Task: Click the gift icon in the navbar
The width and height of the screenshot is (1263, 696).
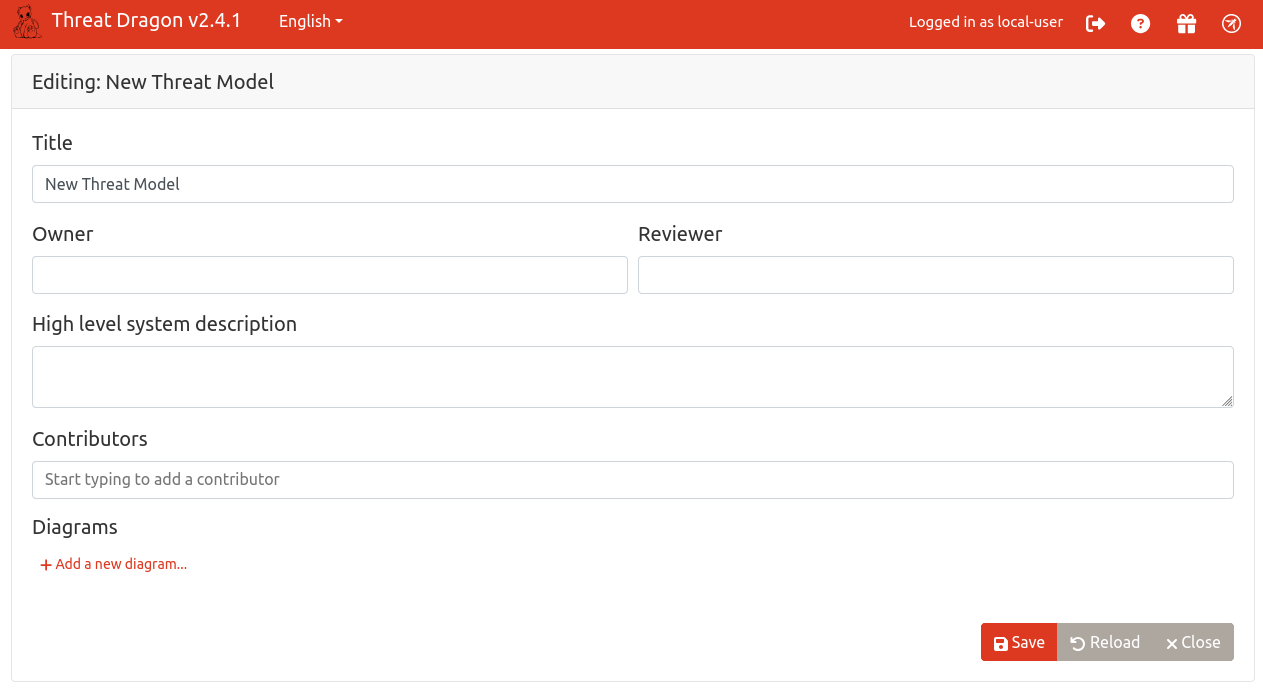Action: pyautogui.click(x=1186, y=23)
